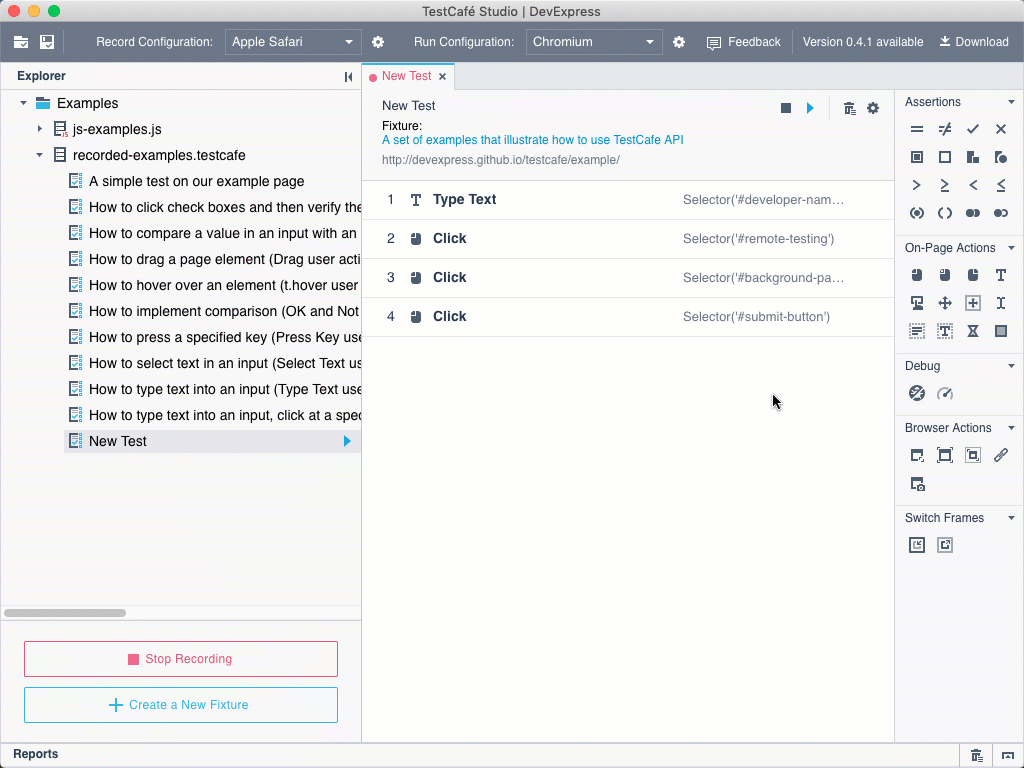The image size is (1024, 768).
Task: Click Version 0.4.1 available notice
Action: pos(863,42)
